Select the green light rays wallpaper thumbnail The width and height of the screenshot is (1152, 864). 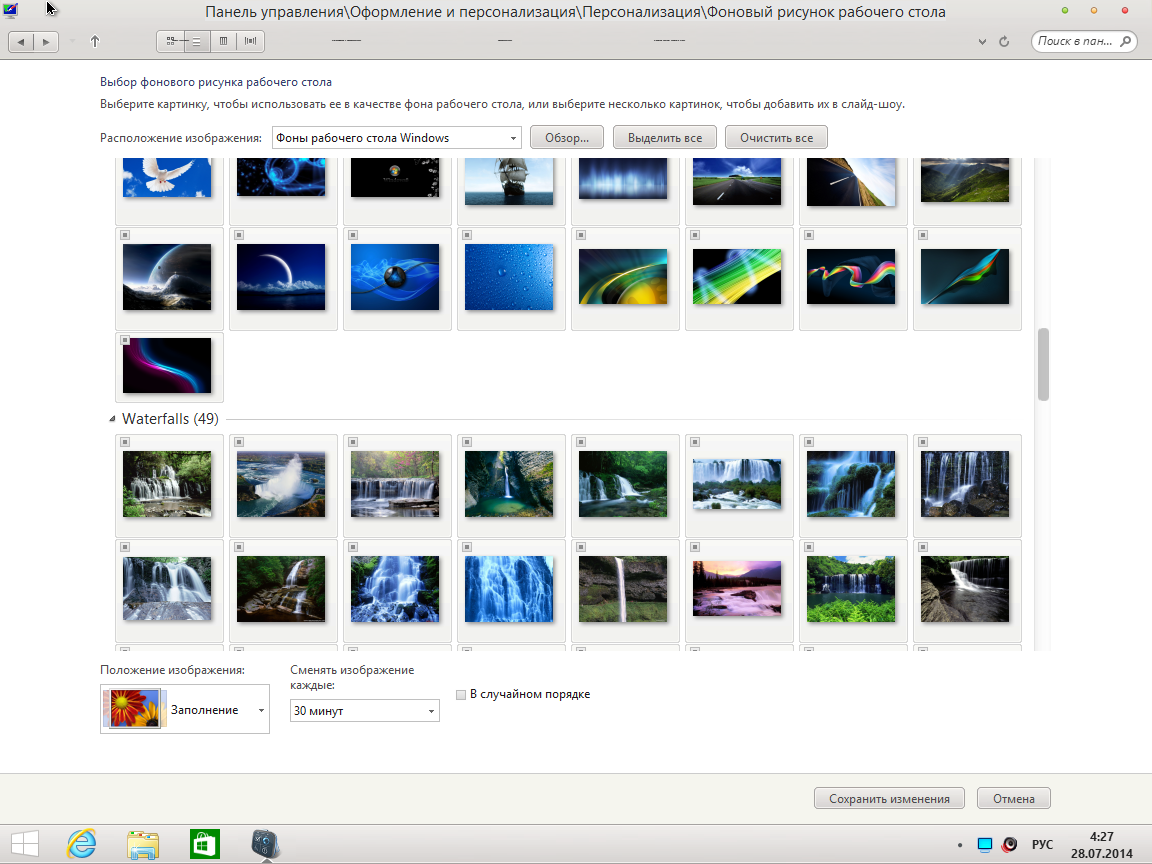point(737,277)
